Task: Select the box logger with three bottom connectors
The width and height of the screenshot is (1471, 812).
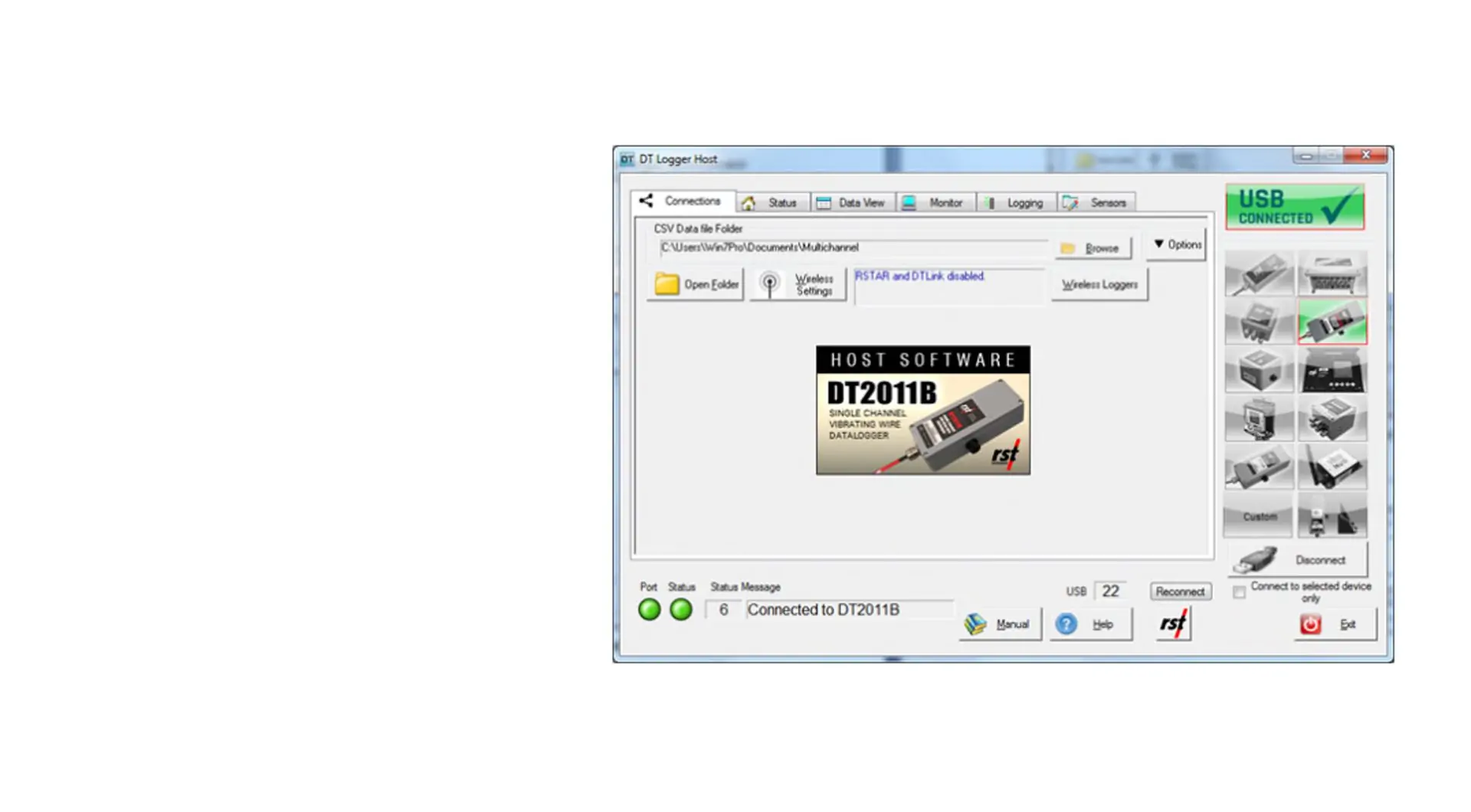Action: (1259, 321)
